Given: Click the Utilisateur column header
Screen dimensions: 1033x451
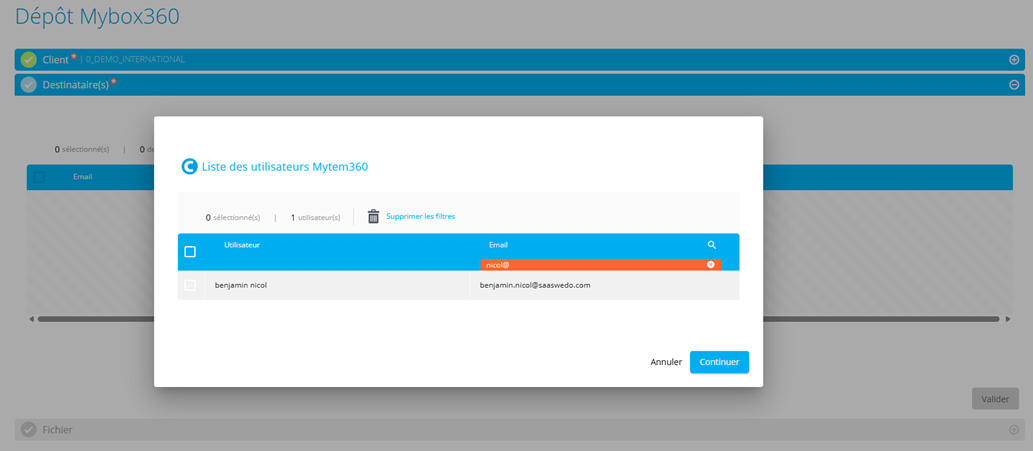Looking at the screenshot, I should [x=242, y=245].
